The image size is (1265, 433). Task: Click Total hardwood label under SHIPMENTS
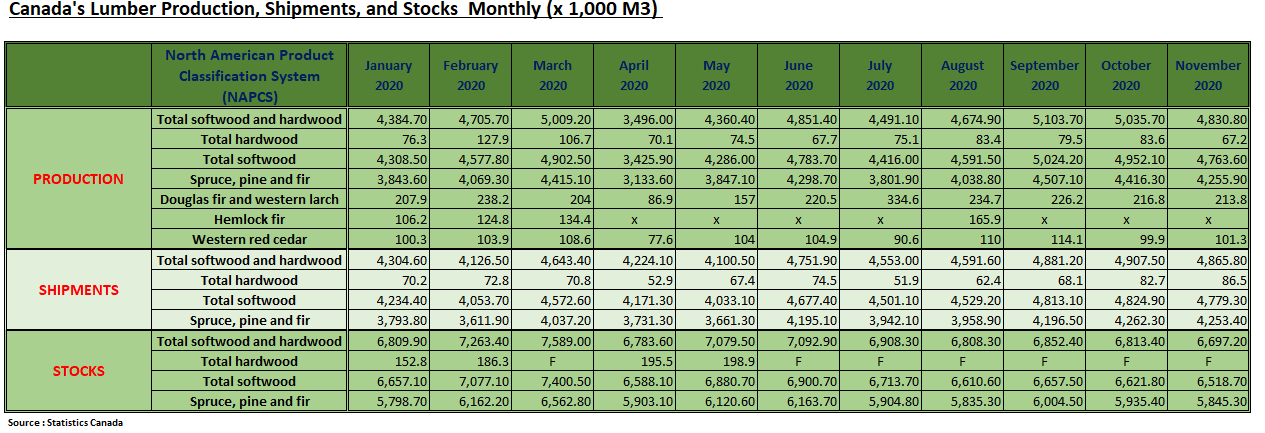click(x=250, y=280)
